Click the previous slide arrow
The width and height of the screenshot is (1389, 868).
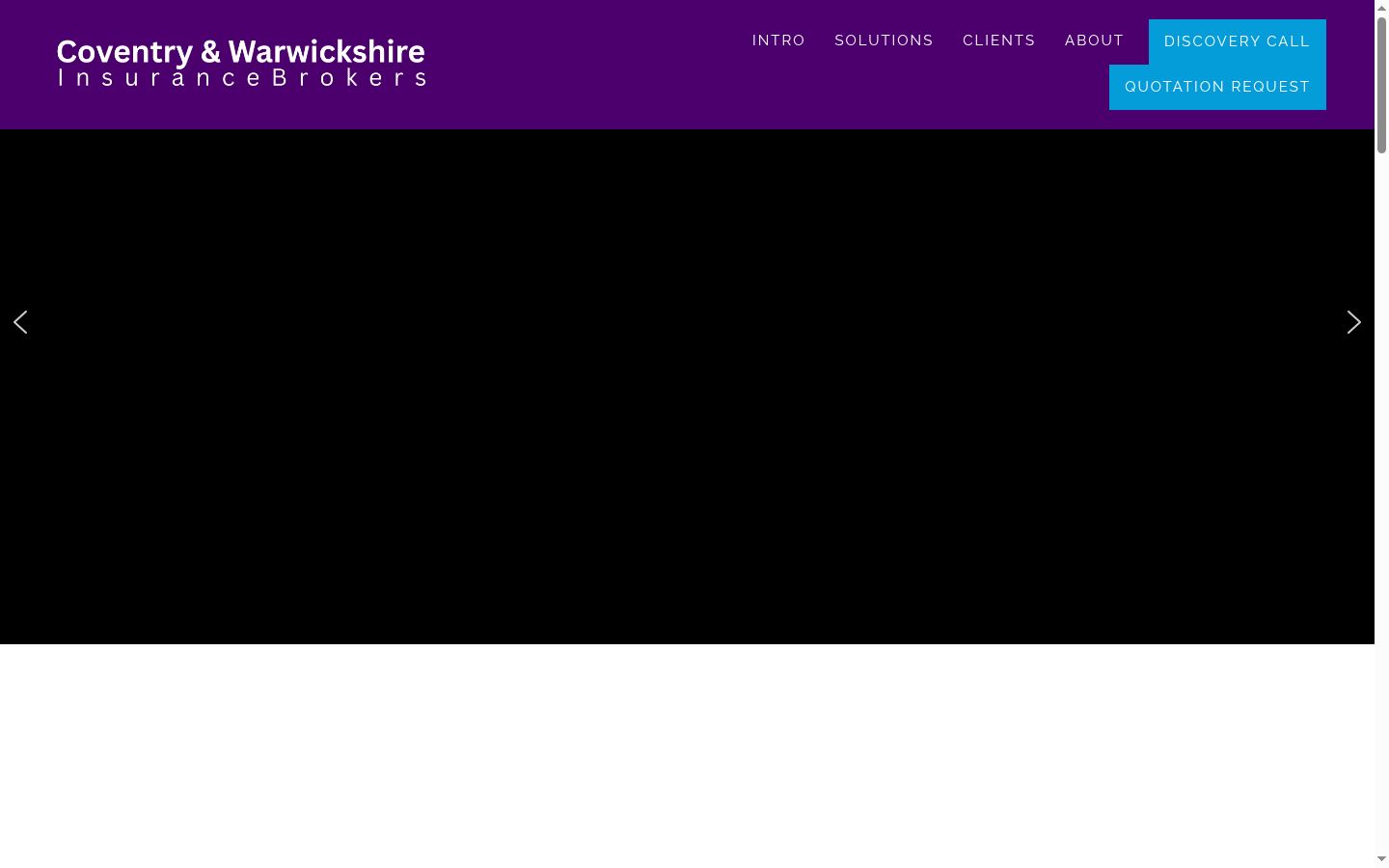(20, 322)
